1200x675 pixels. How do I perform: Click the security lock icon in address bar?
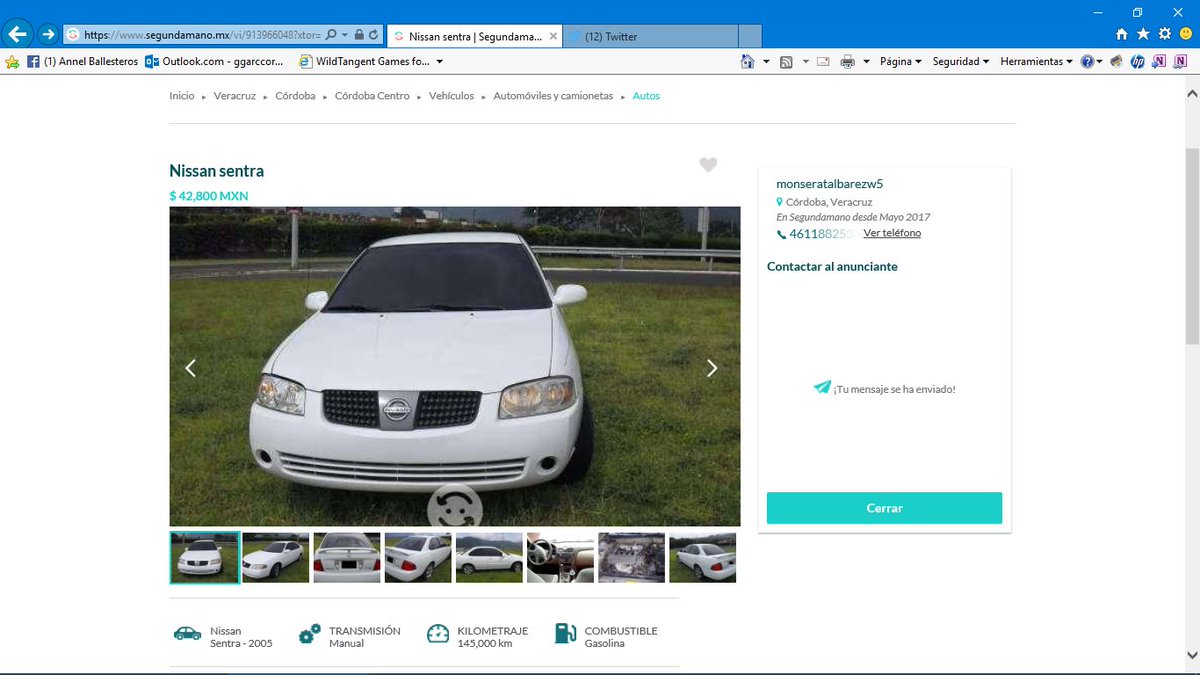(x=359, y=34)
